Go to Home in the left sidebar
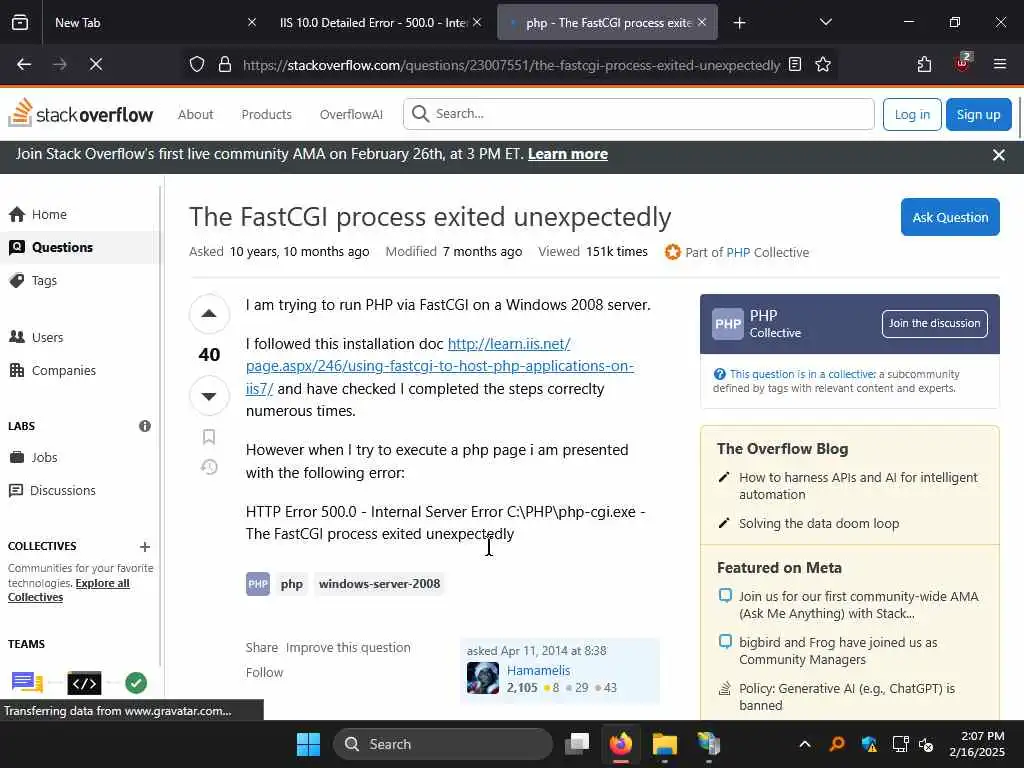The image size is (1024, 768). [78, 214]
